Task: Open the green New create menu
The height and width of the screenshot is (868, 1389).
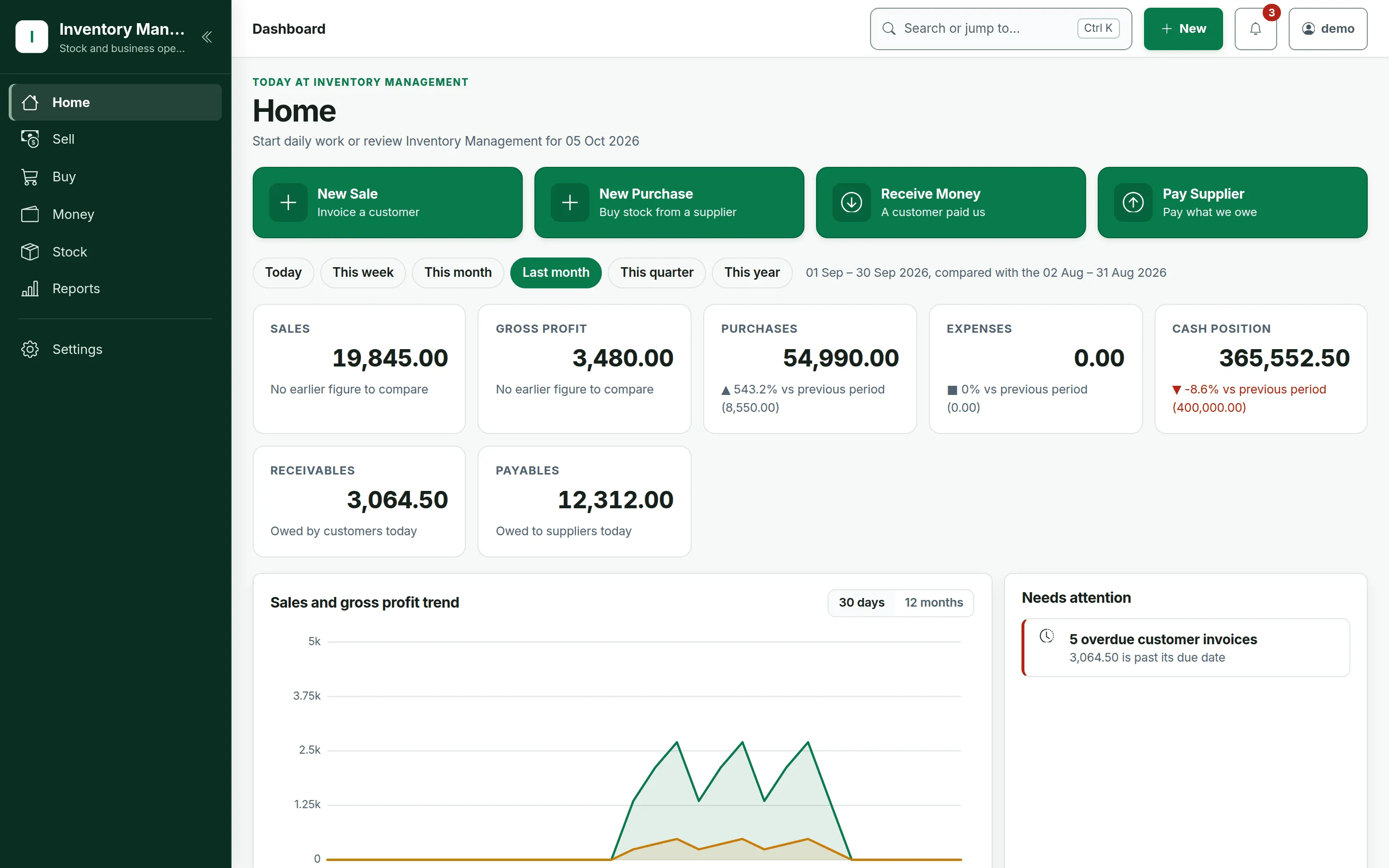Action: pyautogui.click(x=1183, y=29)
